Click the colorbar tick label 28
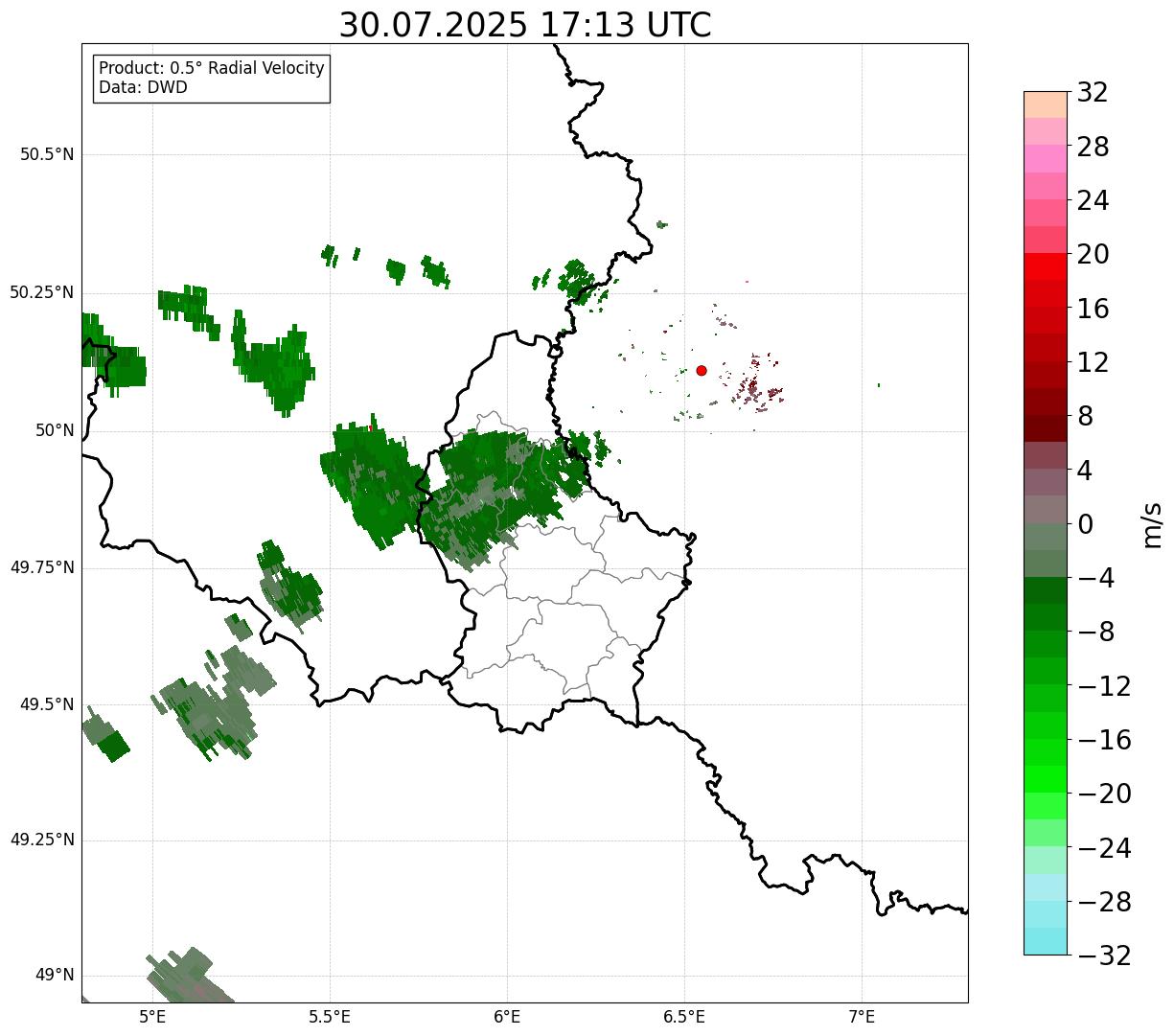 click(1093, 148)
